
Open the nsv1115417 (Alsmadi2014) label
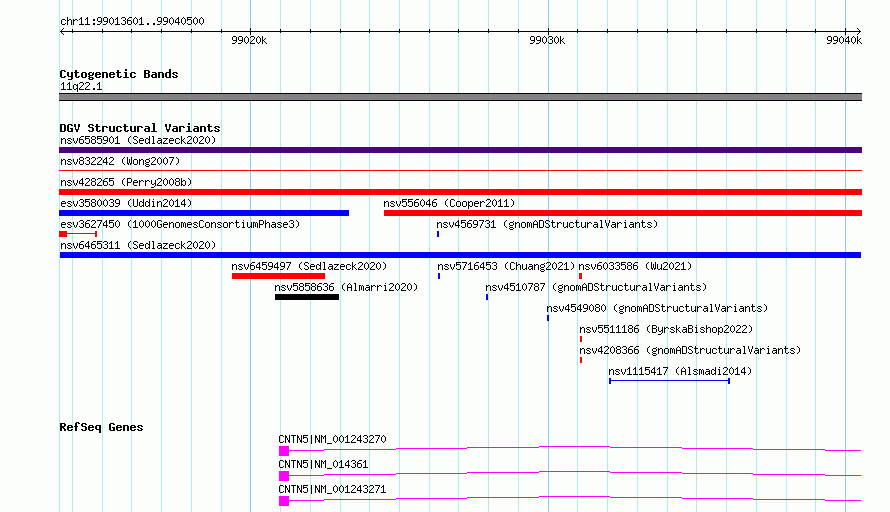click(x=680, y=371)
